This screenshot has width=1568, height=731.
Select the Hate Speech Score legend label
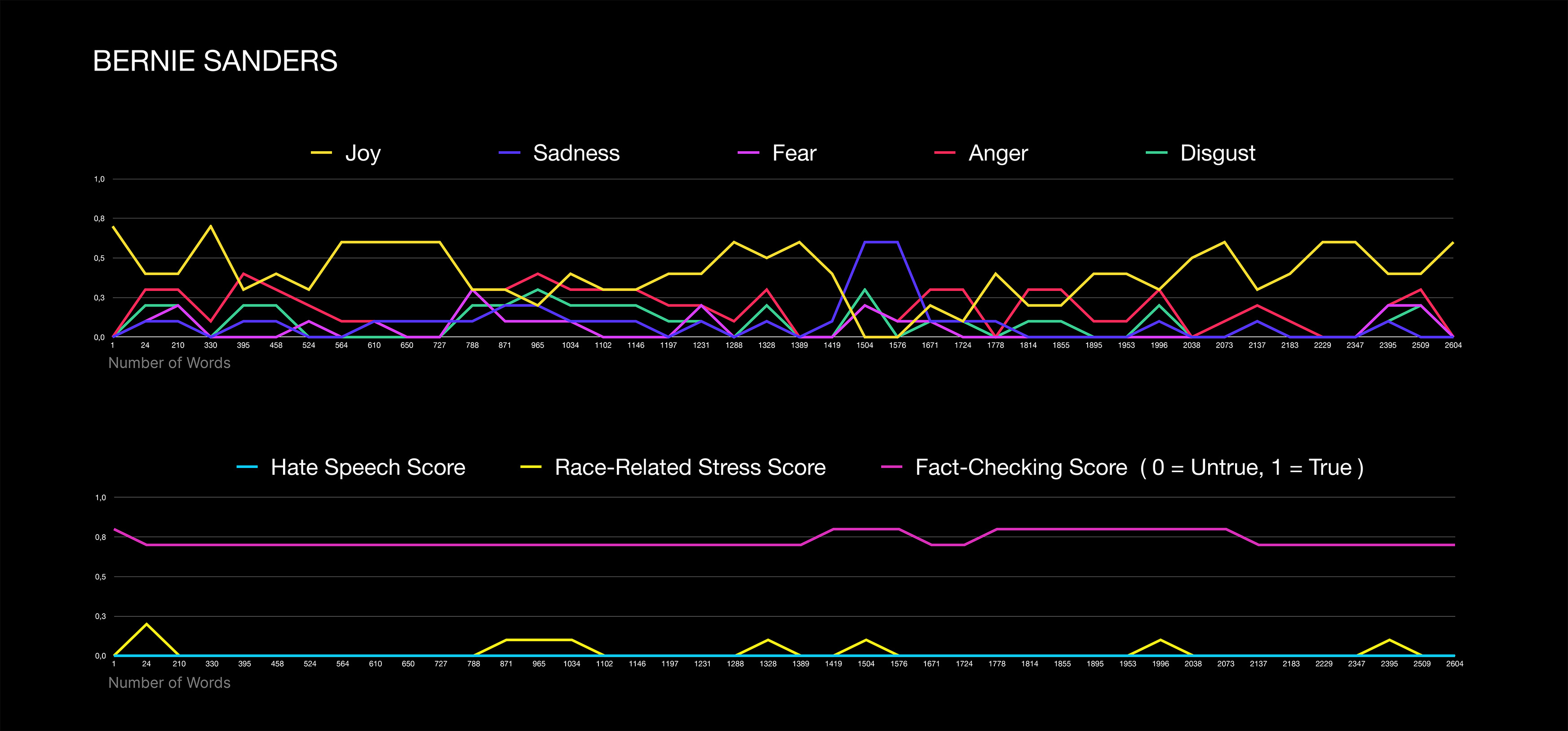[x=368, y=468]
